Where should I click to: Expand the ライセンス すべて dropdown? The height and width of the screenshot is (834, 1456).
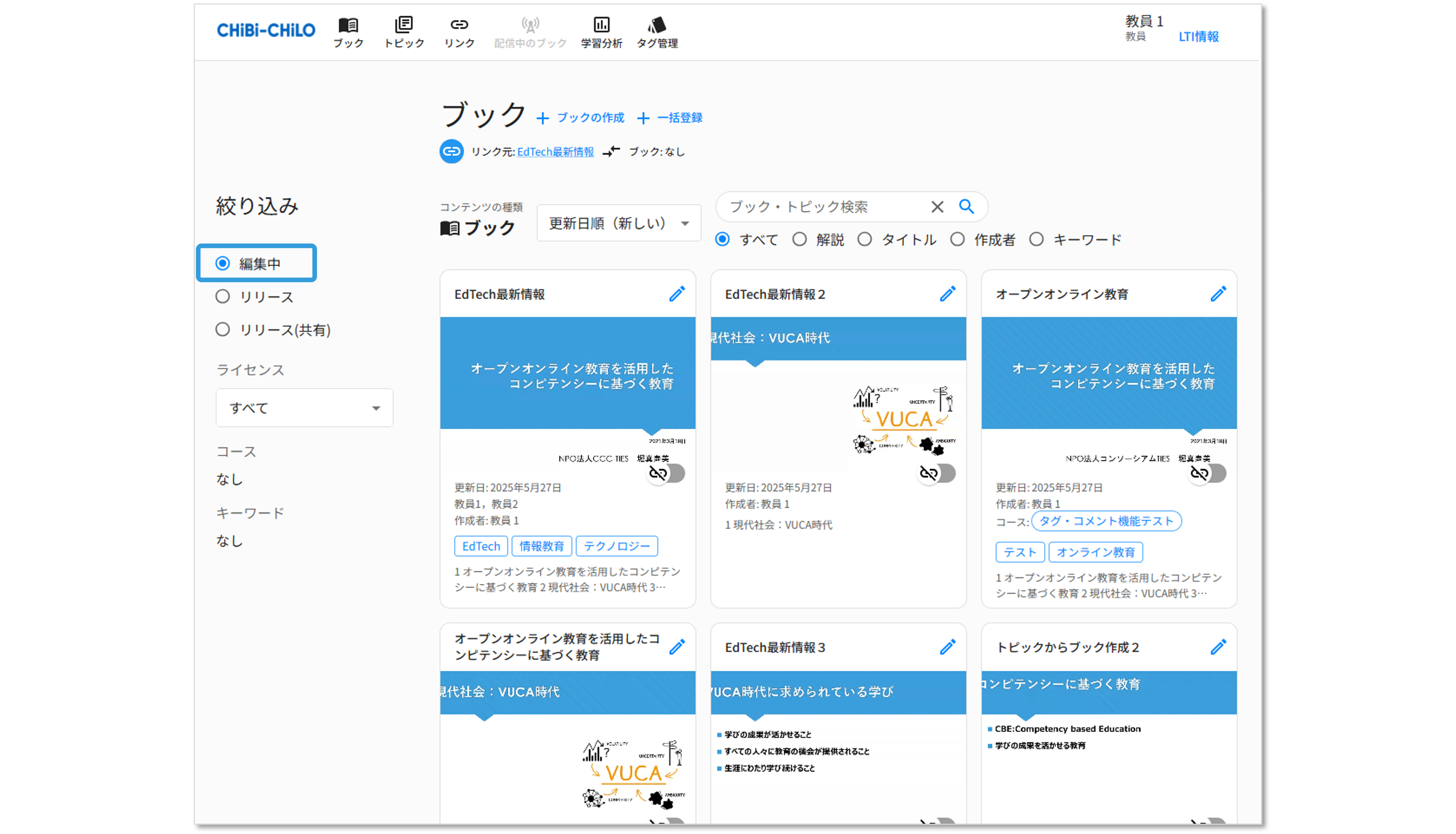(x=304, y=408)
